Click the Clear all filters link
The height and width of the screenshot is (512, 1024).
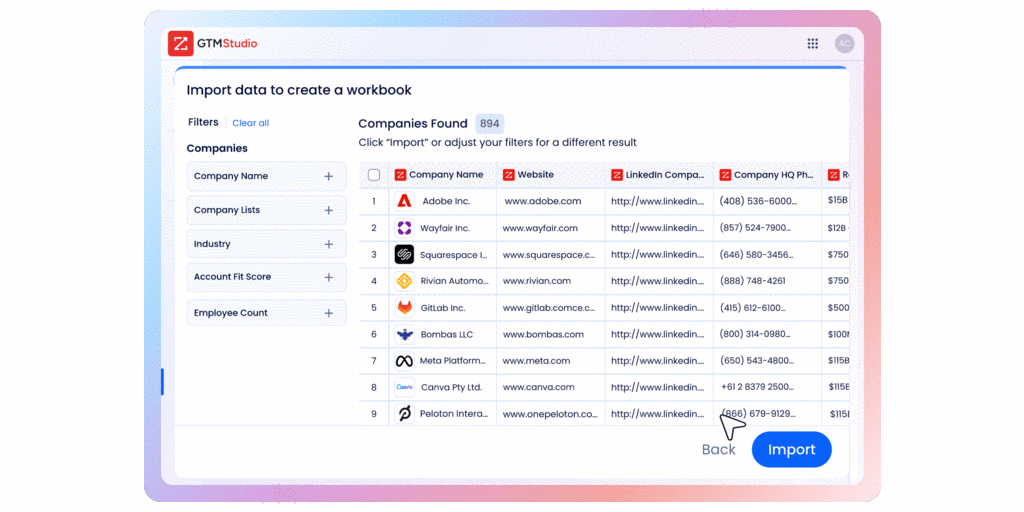click(250, 123)
